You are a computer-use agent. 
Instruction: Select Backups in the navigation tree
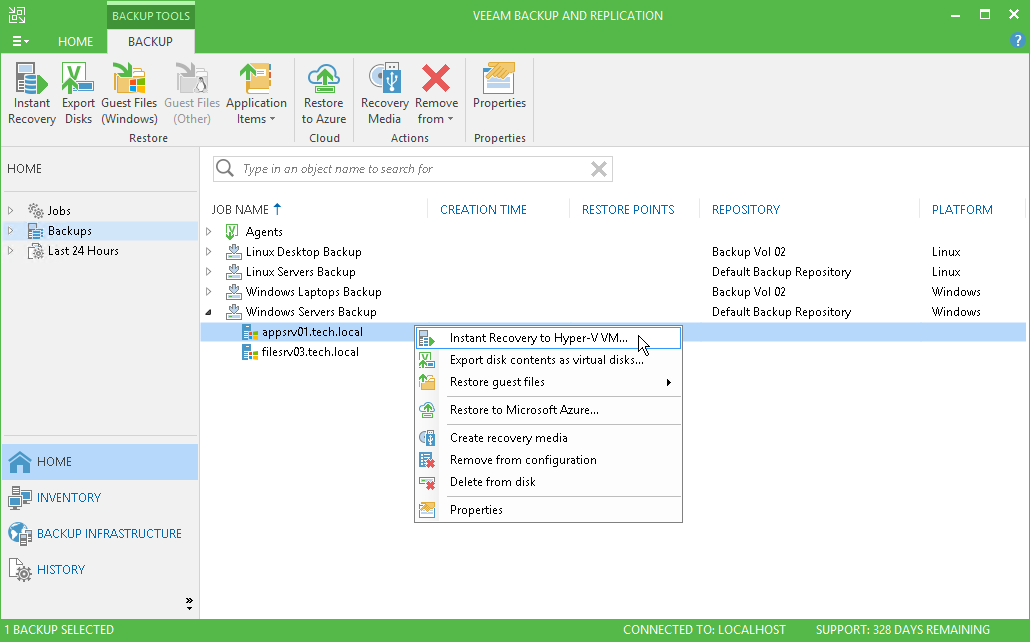69,231
